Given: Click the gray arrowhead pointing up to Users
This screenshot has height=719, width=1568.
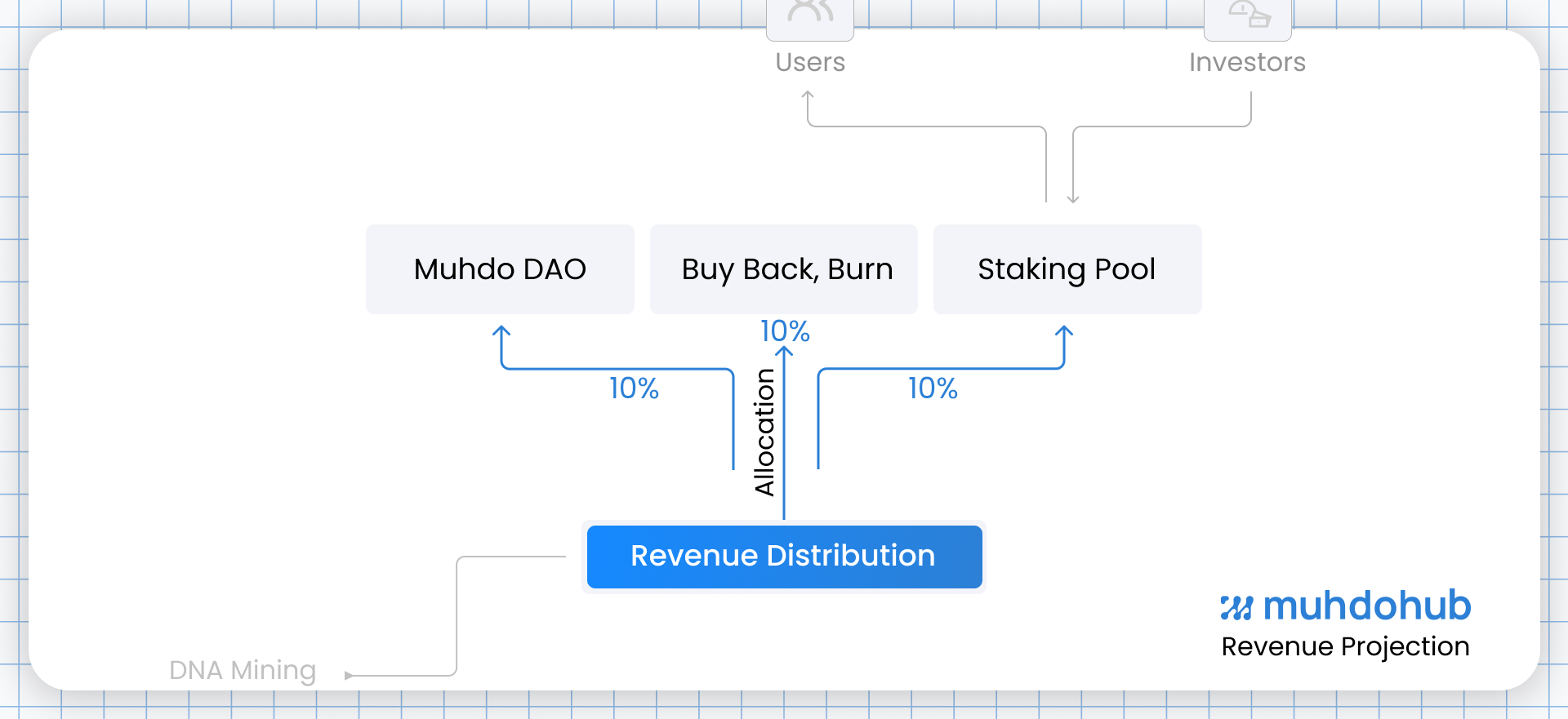Looking at the screenshot, I should click(x=808, y=96).
